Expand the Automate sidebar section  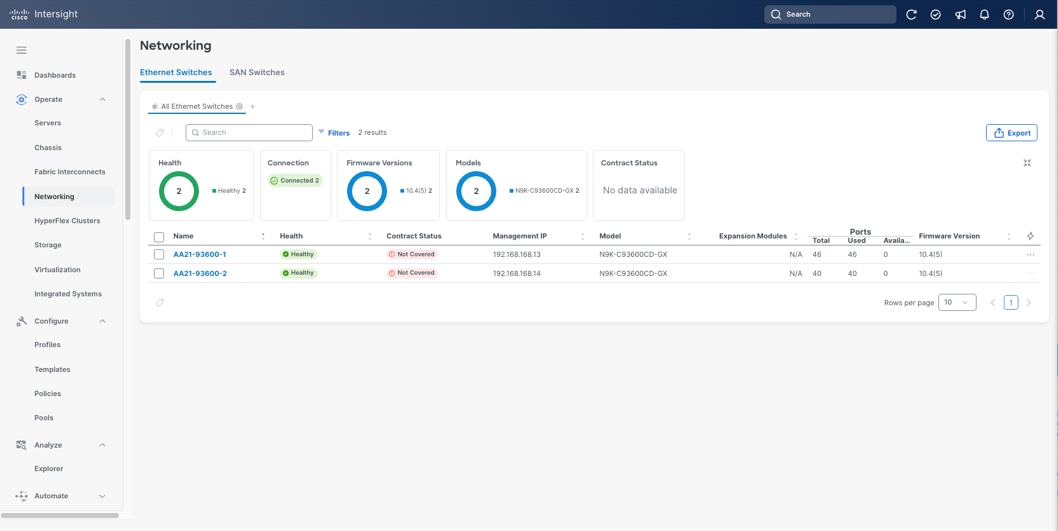pyautogui.click(x=102, y=496)
